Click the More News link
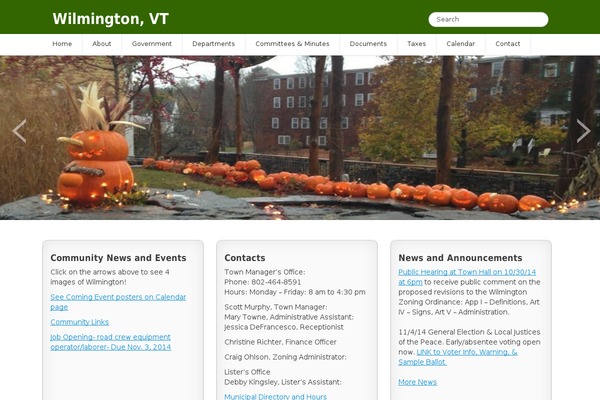 [x=417, y=382]
